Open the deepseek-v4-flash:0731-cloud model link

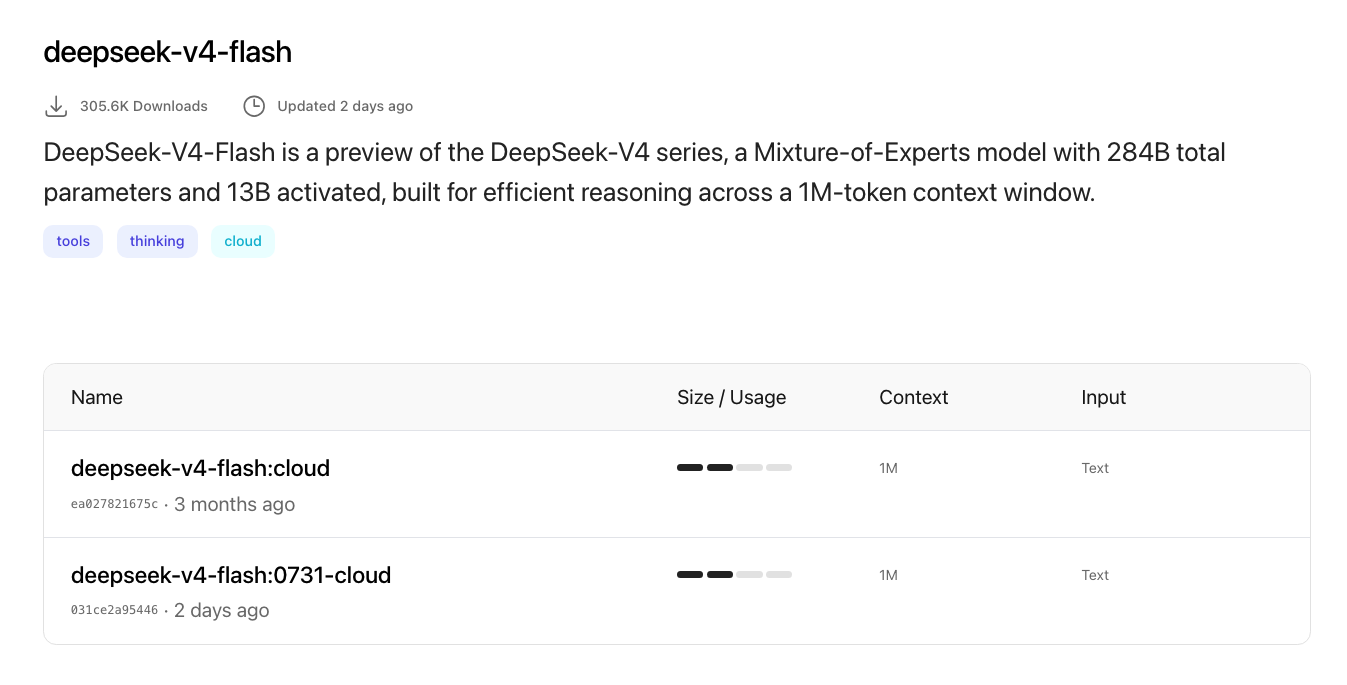231,575
